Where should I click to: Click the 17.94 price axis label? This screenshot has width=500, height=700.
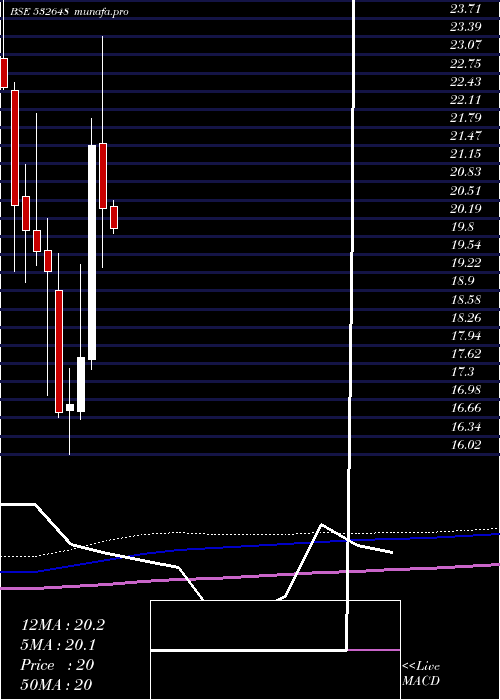point(466,336)
